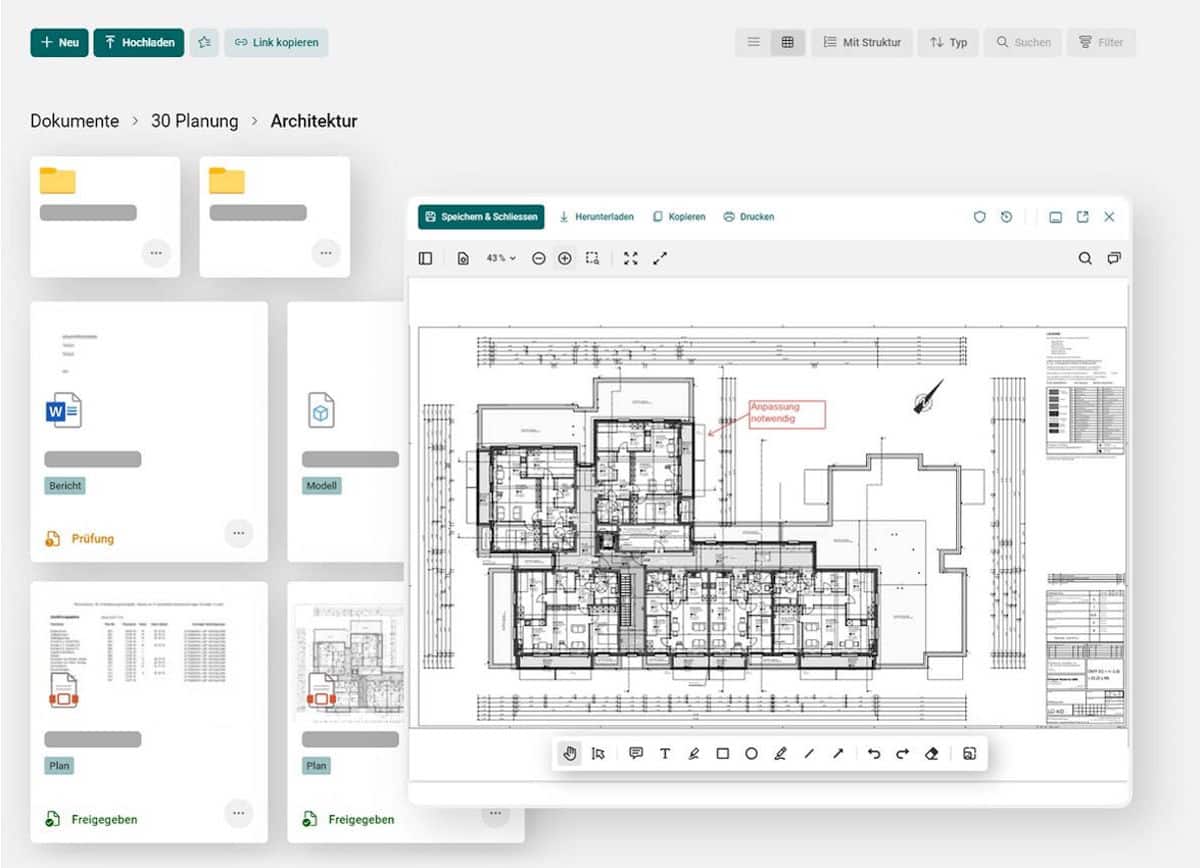
Task: Add a comment note annotation
Action: click(636, 754)
